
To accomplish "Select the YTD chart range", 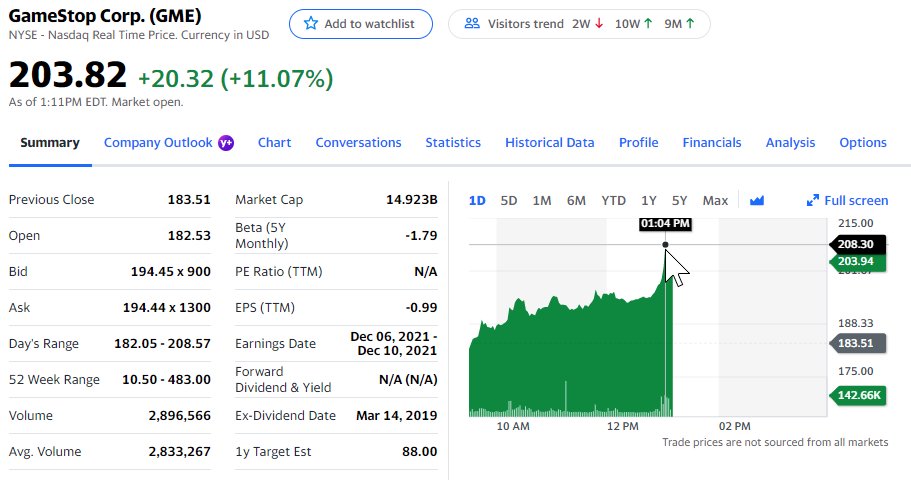I will [614, 200].
